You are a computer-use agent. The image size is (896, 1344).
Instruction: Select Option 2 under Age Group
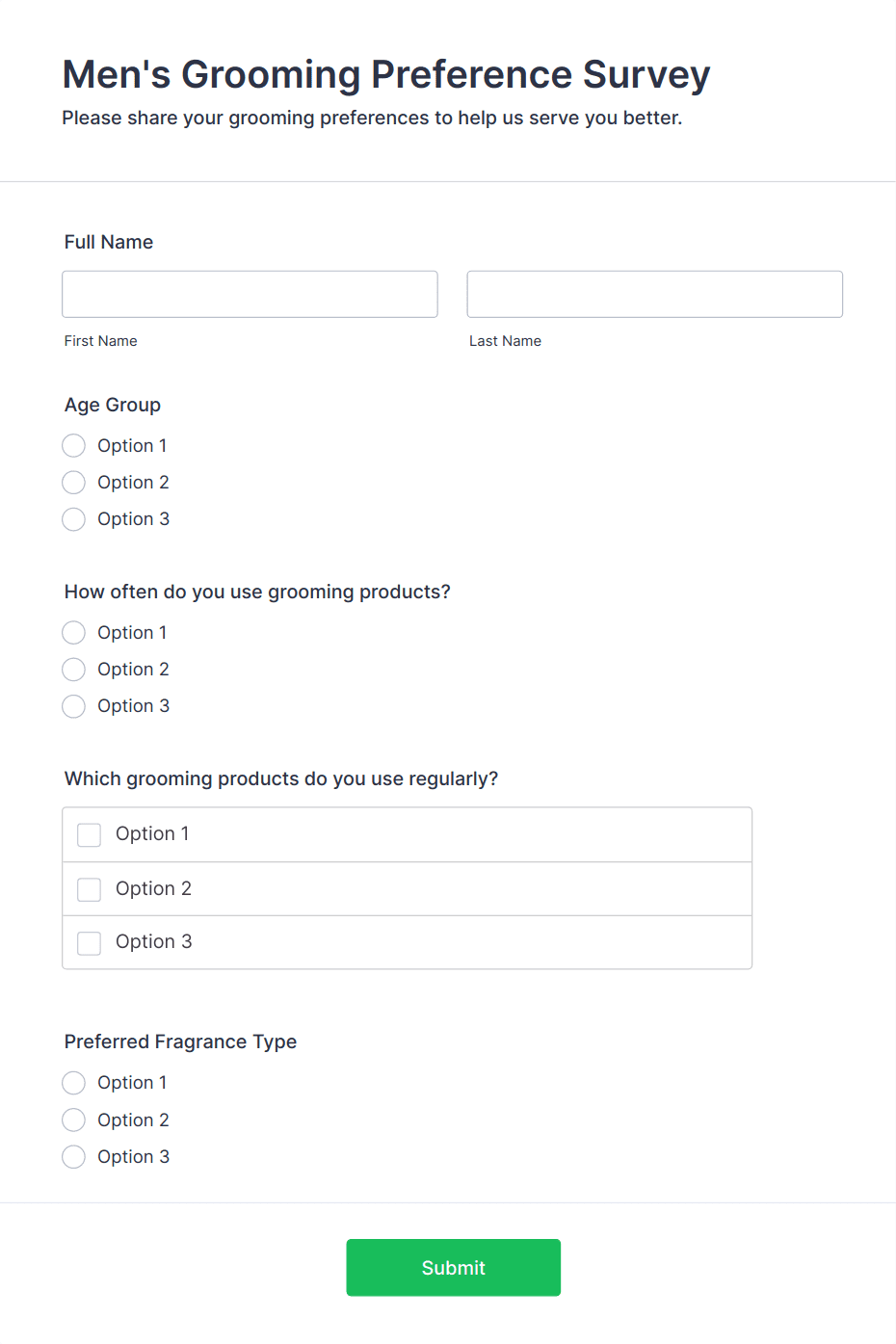(x=73, y=482)
